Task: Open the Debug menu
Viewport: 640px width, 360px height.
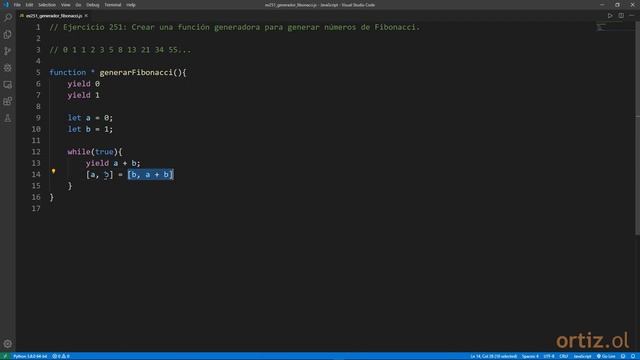Action: tap(93, 5)
